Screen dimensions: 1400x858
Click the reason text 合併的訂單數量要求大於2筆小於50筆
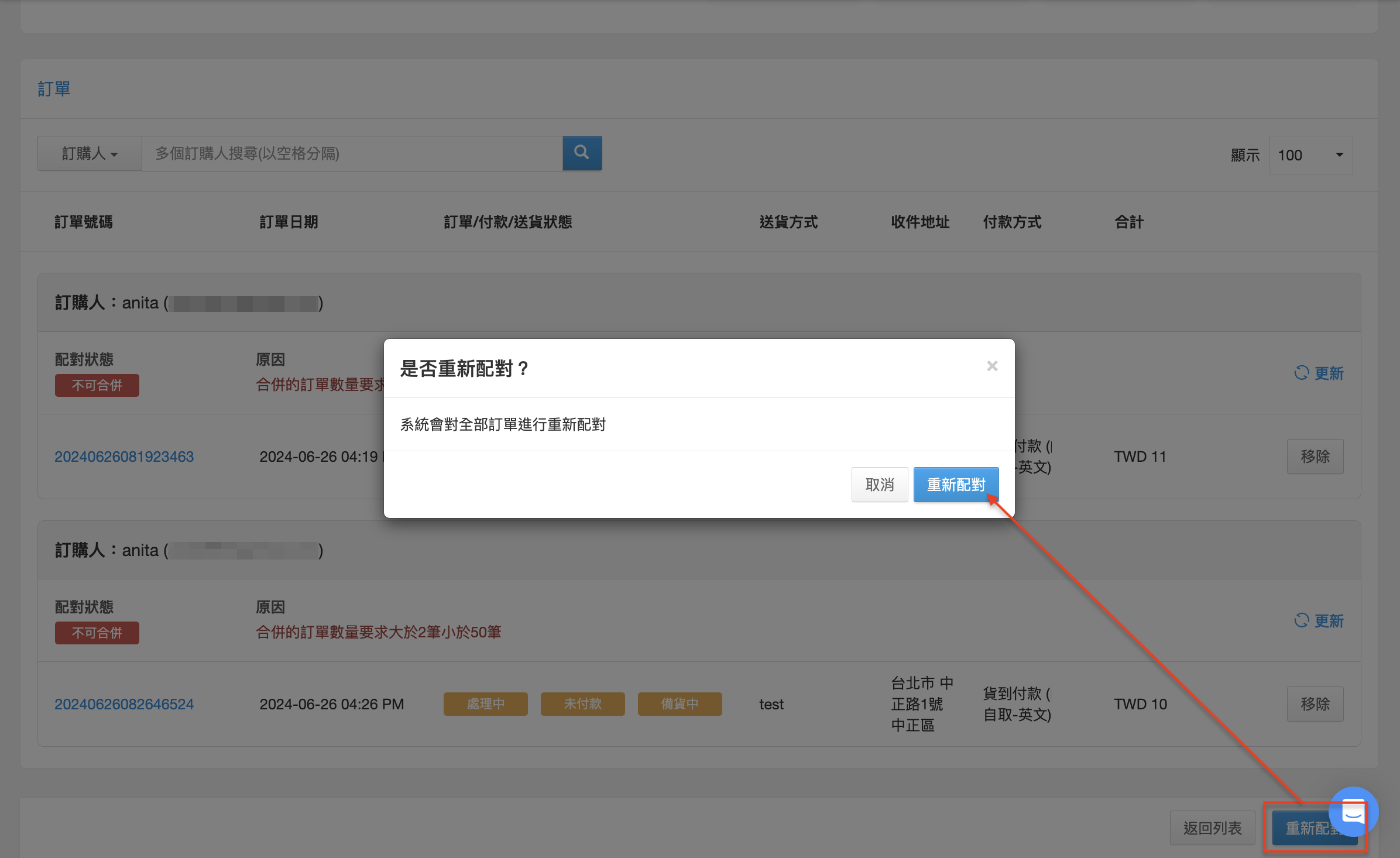tap(379, 632)
